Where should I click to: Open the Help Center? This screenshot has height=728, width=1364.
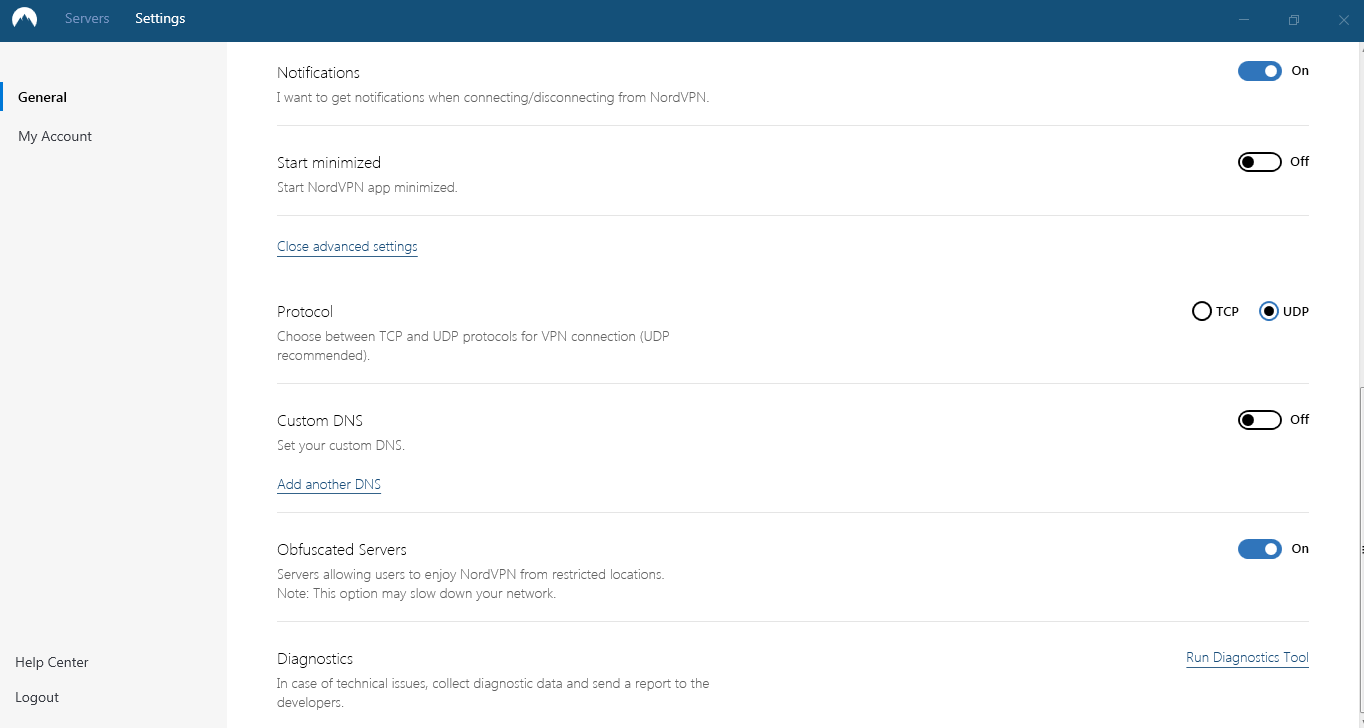(x=51, y=662)
